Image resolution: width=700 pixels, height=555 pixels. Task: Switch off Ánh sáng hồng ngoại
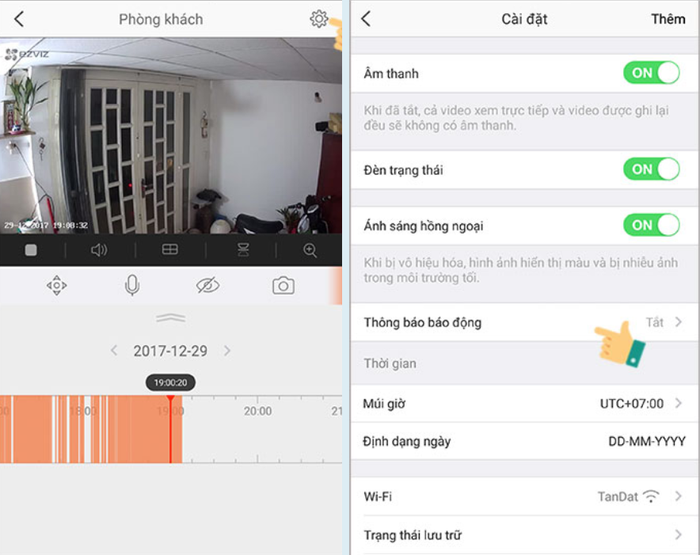point(651,225)
